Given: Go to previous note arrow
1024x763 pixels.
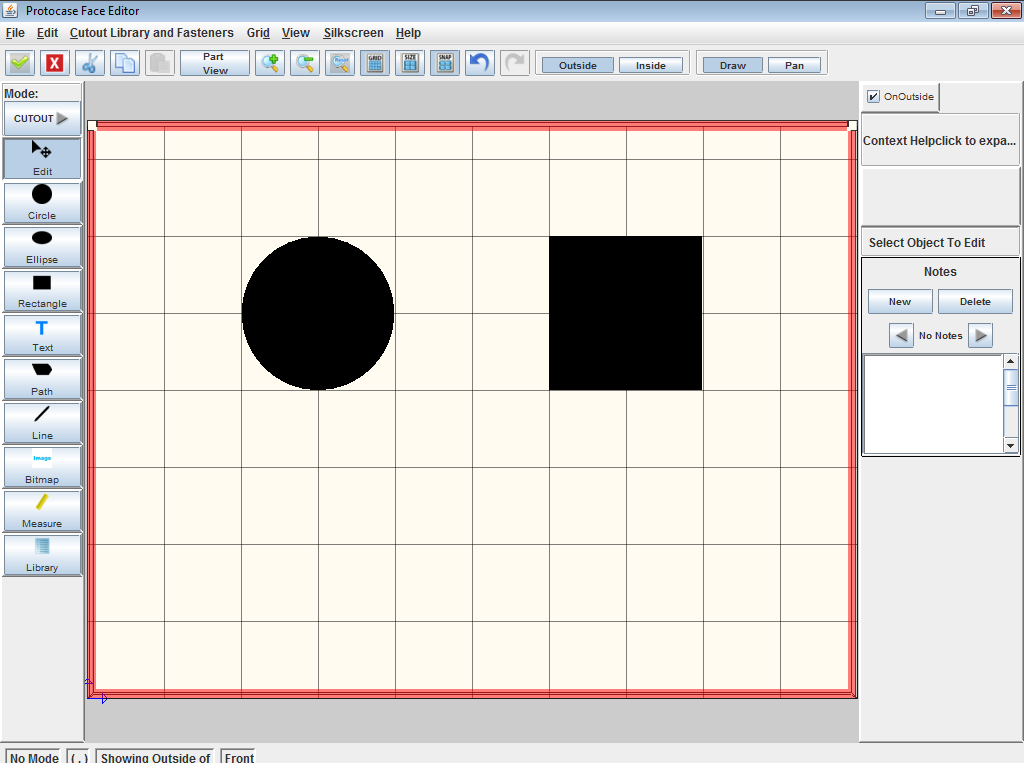Looking at the screenshot, I should point(901,336).
